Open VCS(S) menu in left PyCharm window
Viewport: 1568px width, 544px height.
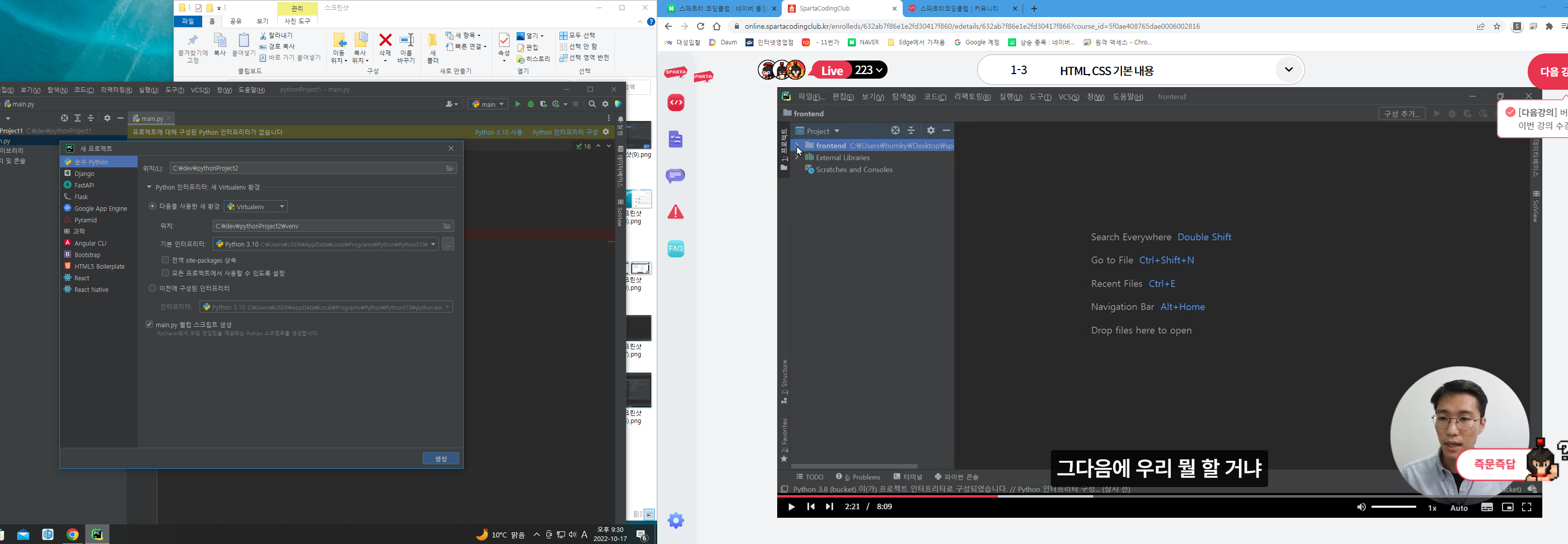tap(200, 90)
